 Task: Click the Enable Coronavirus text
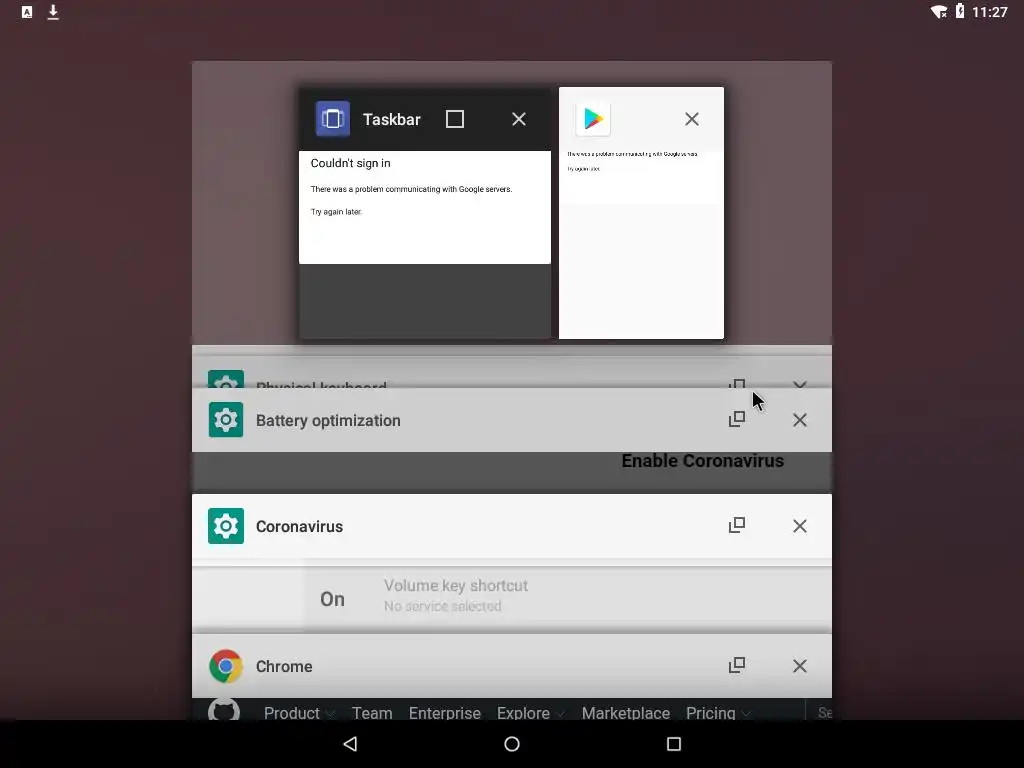[x=703, y=461]
